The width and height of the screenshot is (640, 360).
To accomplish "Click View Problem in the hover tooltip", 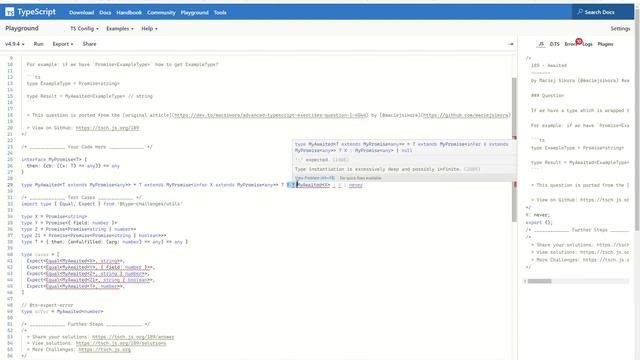I will pos(315,178).
